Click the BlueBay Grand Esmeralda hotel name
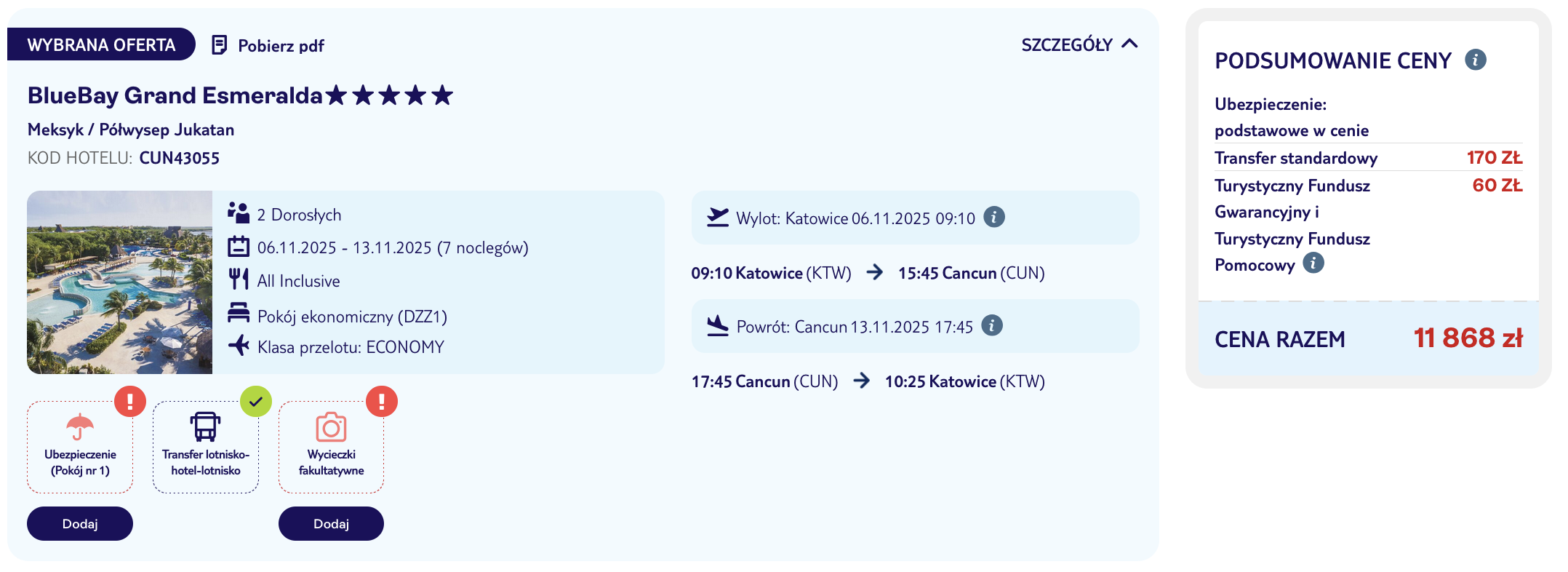 click(x=175, y=95)
